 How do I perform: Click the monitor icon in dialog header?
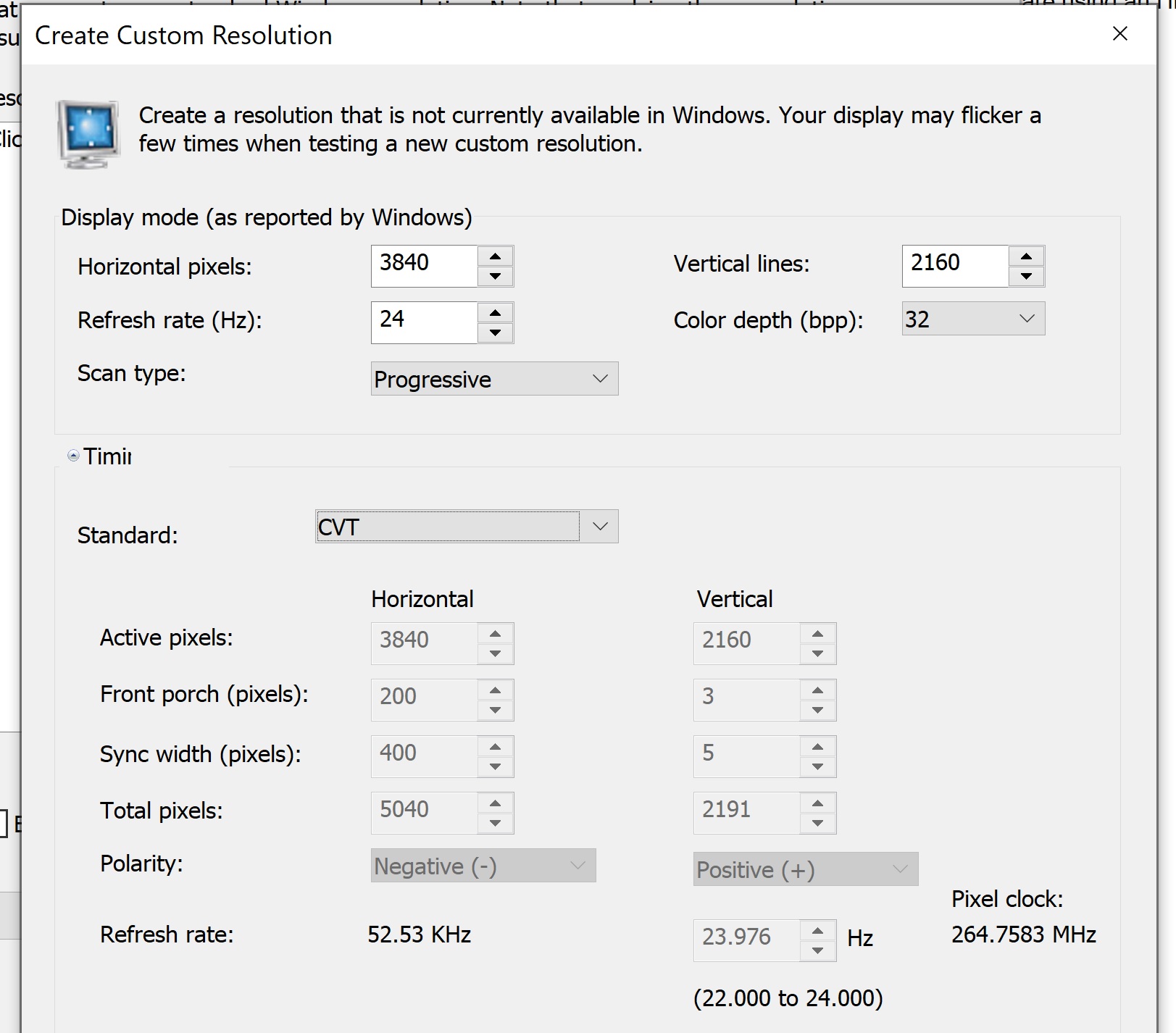(88, 133)
